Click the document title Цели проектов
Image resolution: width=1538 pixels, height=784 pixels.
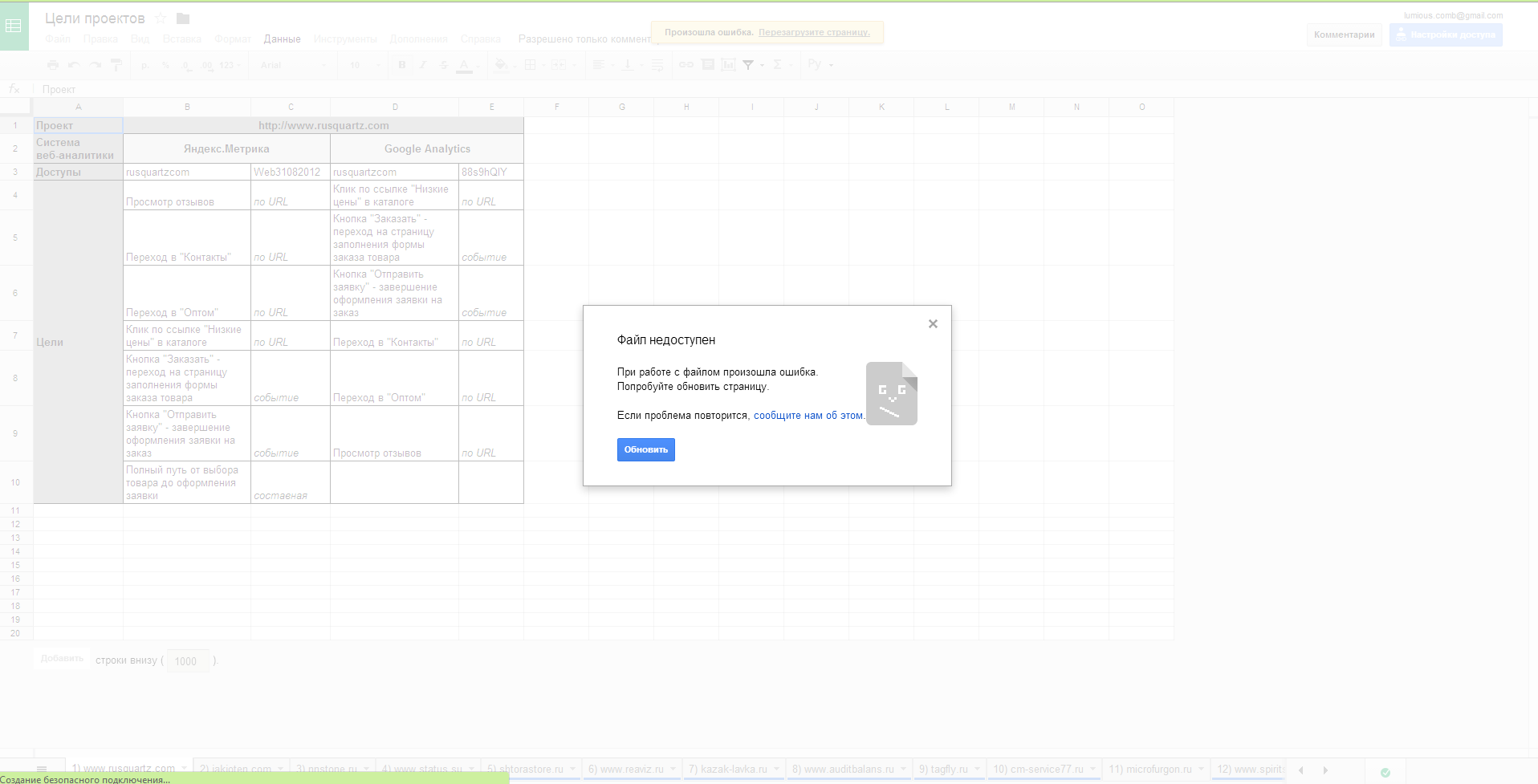pyautogui.click(x=95, y=18)
